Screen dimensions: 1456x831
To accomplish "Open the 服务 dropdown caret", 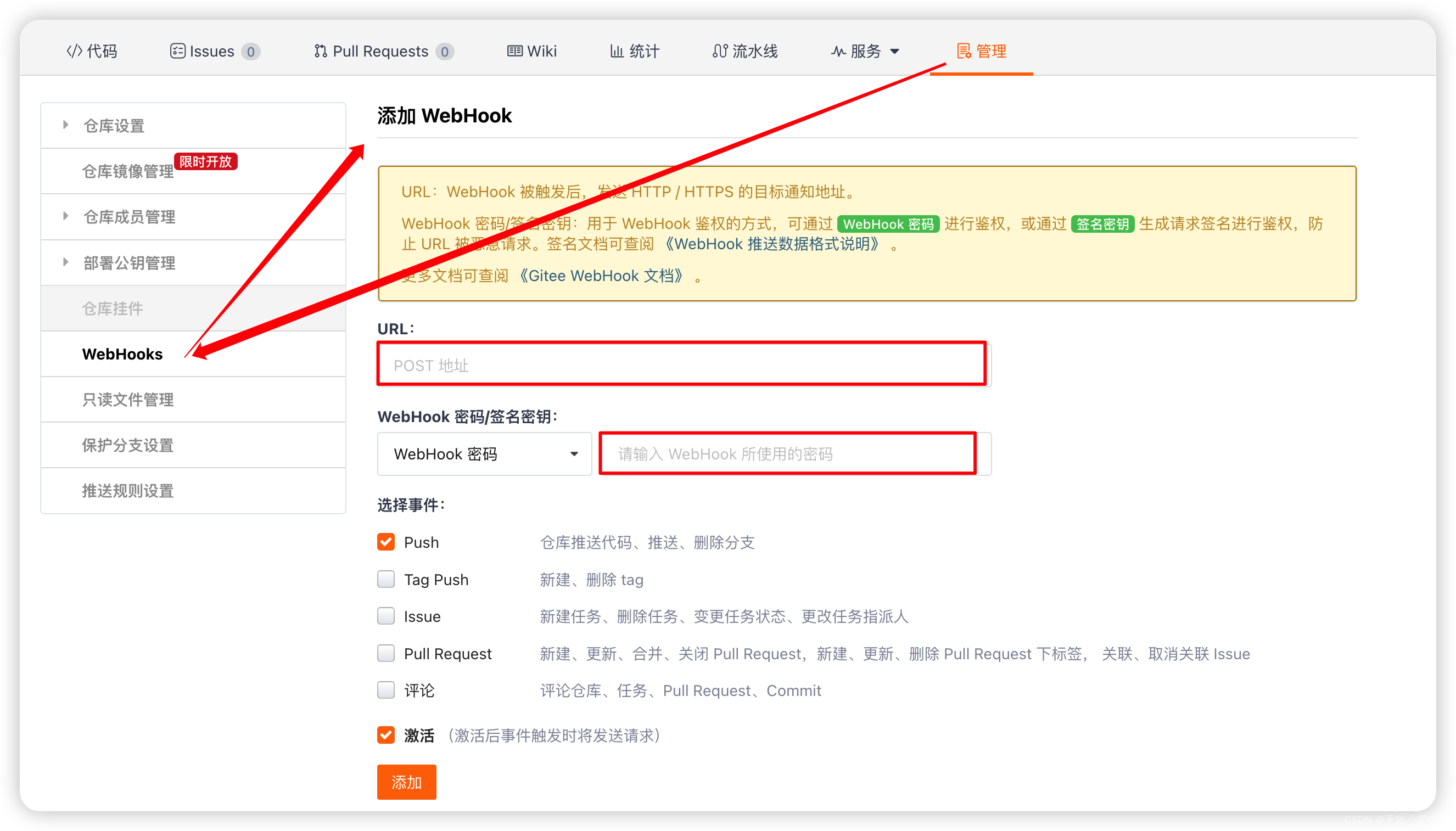I will (x=894, y=52).
